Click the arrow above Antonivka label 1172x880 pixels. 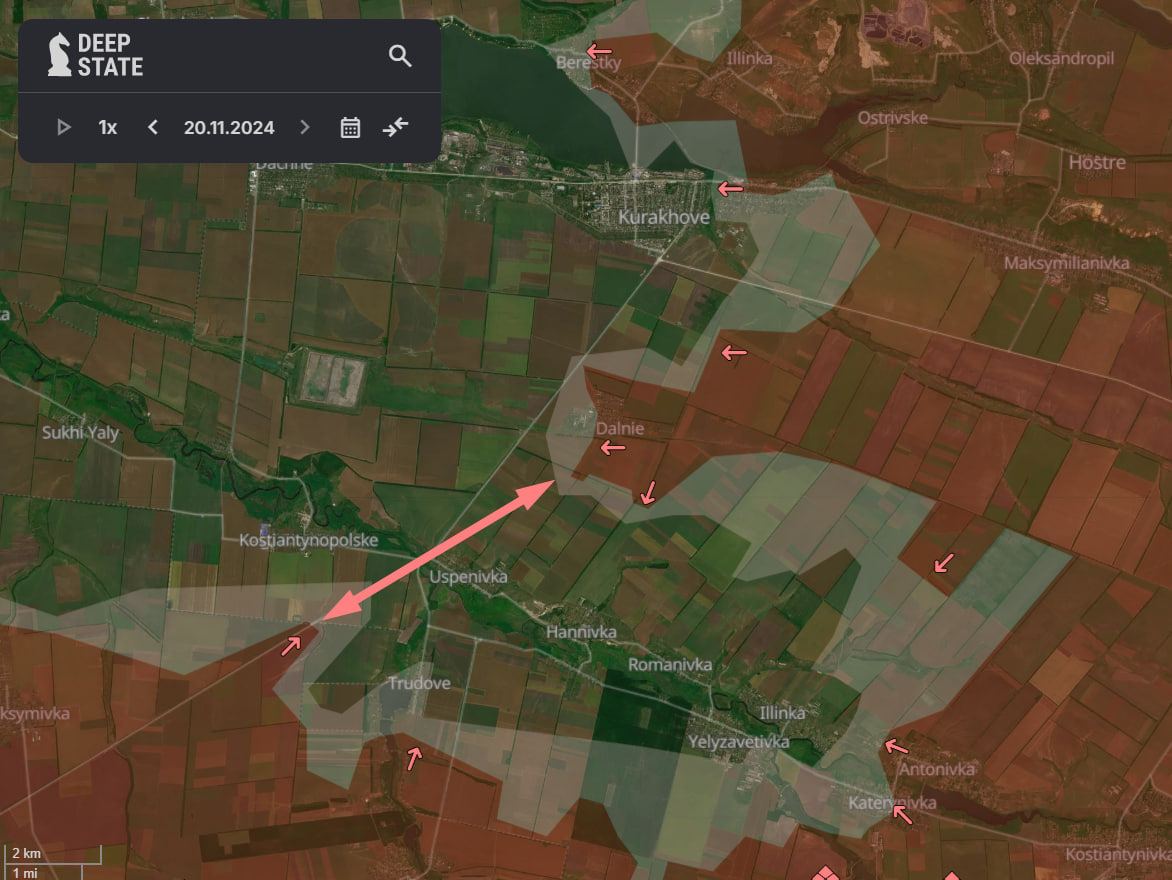pos(896,746)
